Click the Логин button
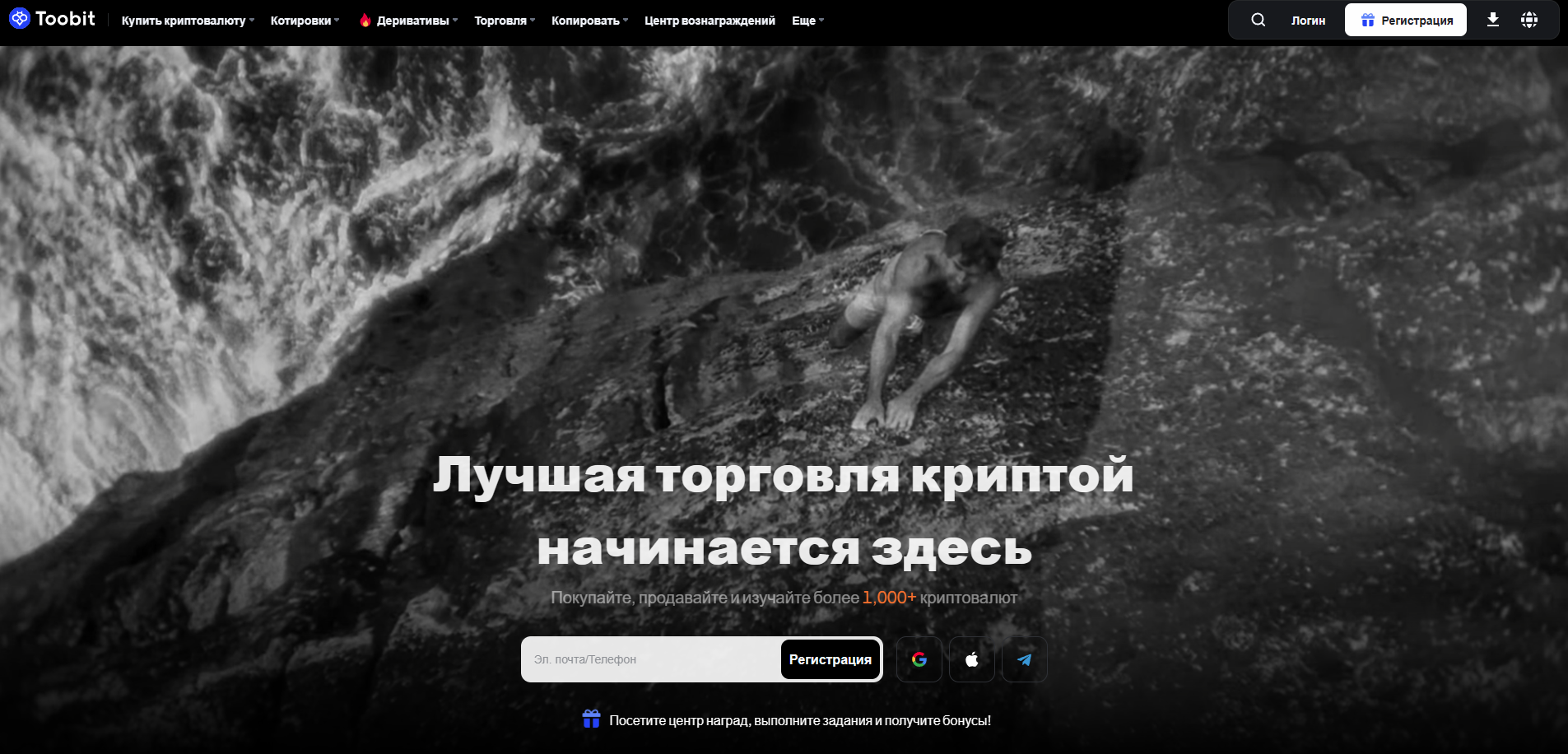 (x=1308, y=21)
